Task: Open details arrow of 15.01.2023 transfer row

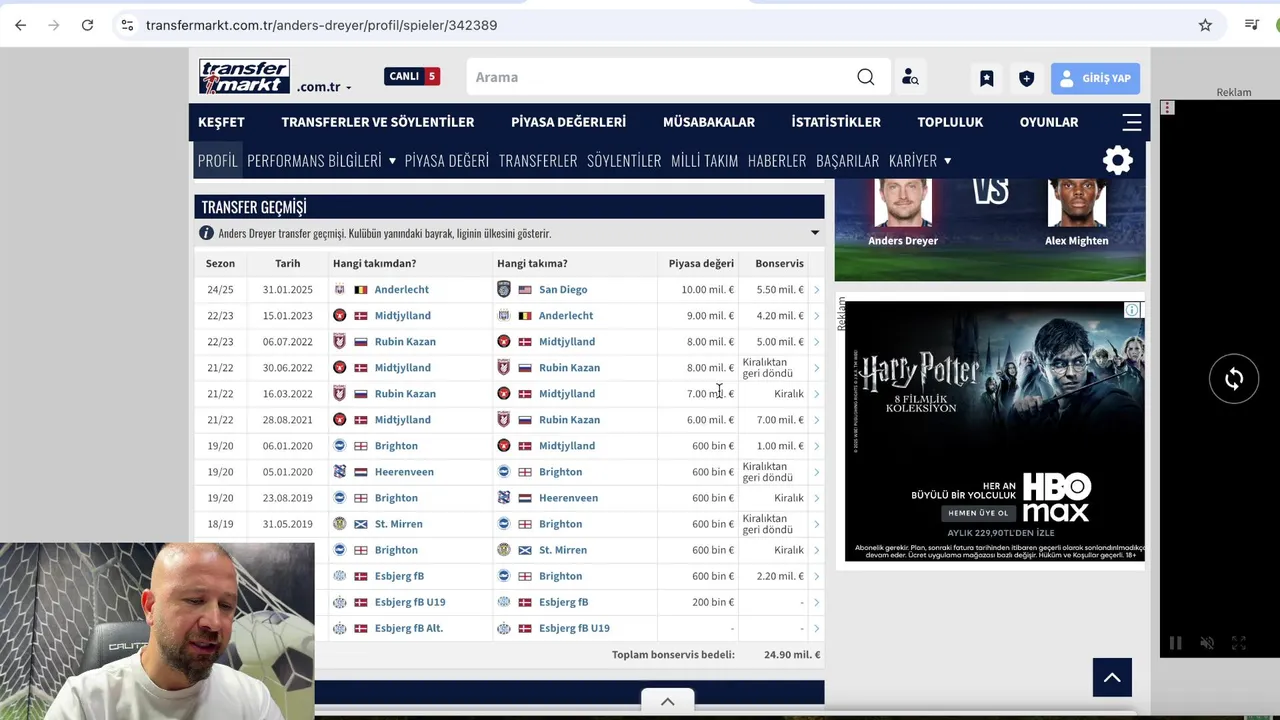Action: 816,316
